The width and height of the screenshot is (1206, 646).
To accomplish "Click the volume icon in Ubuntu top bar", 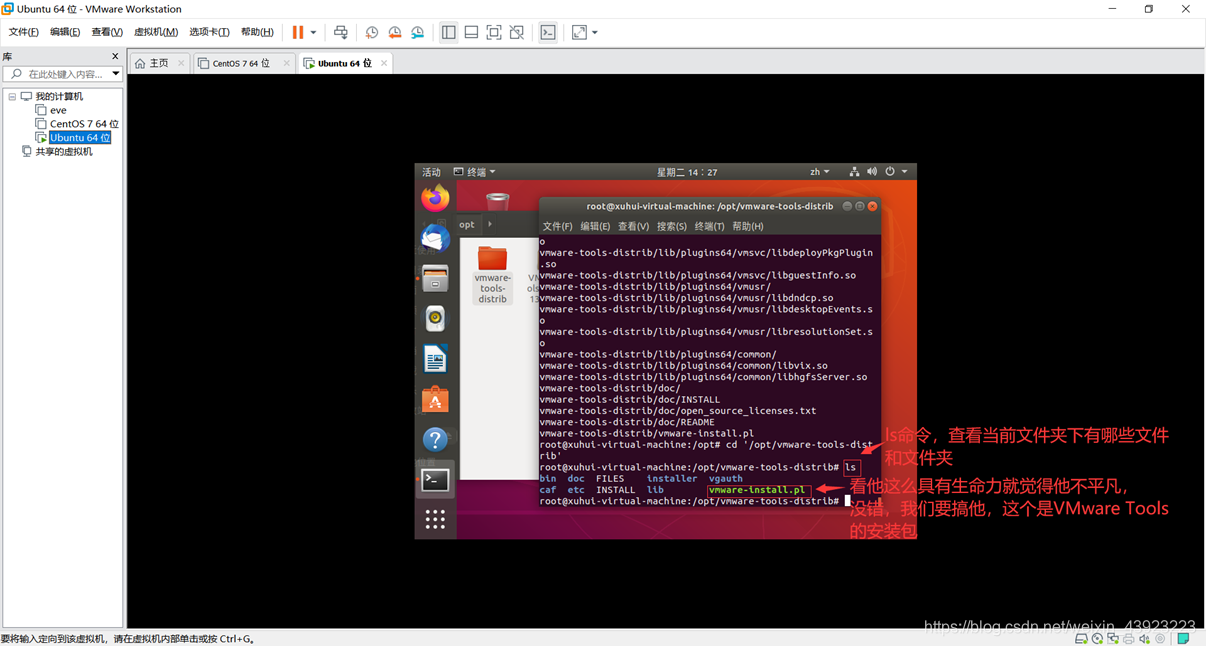I will [871, 172].
